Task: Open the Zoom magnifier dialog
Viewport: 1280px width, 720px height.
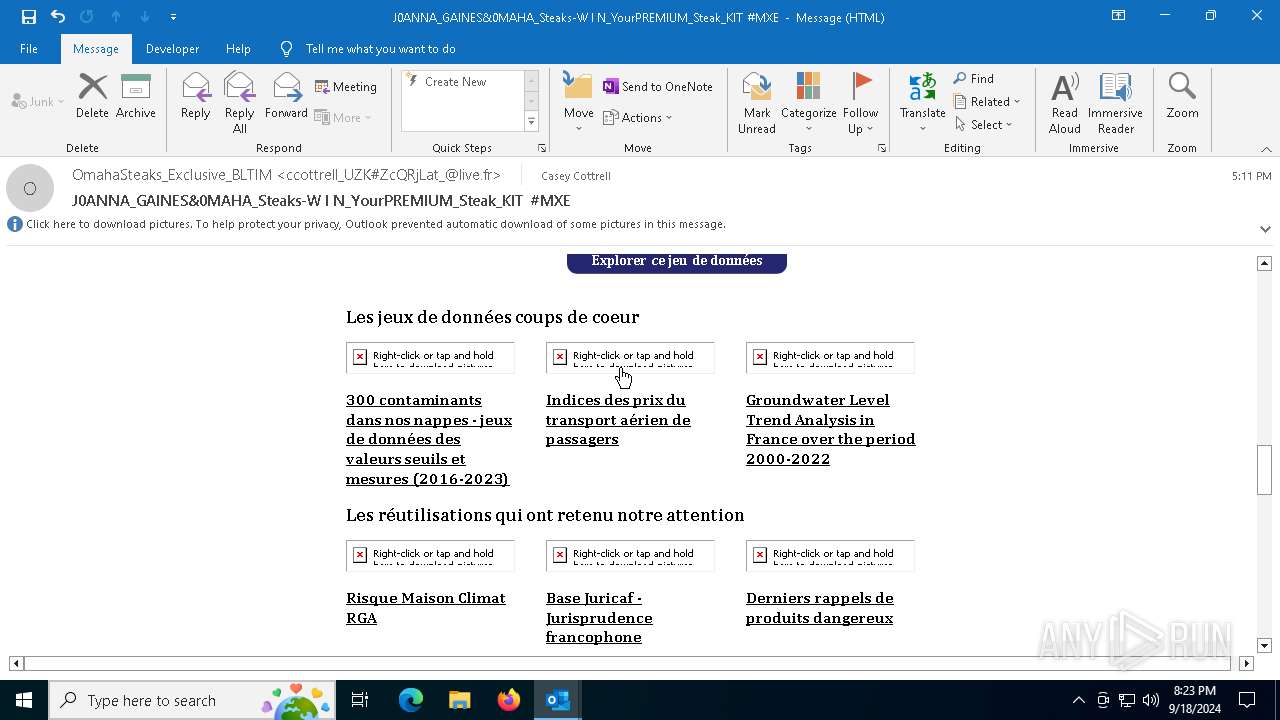Action: coord(1182,97)
